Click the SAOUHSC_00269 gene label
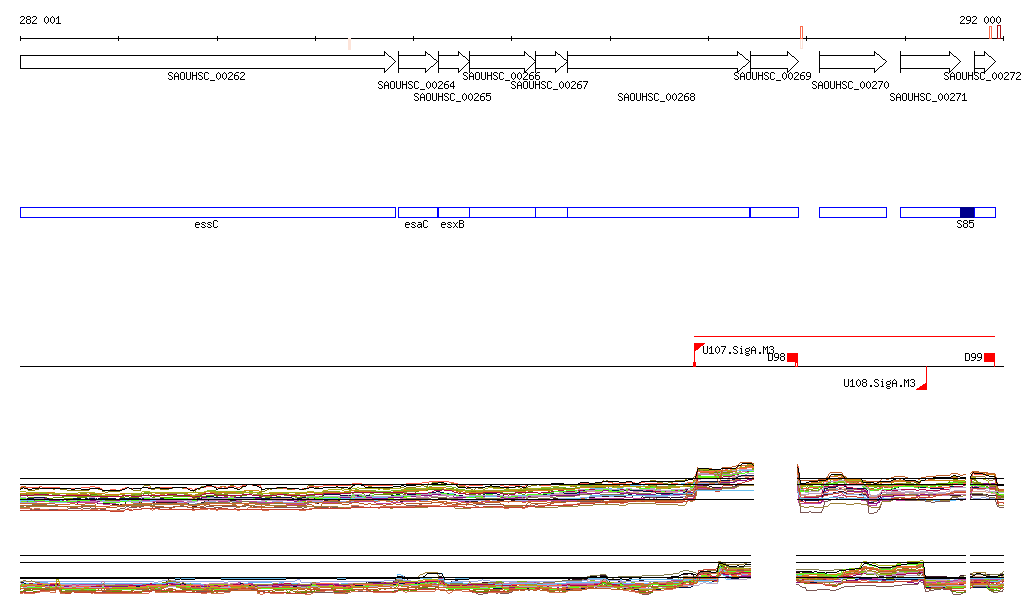 [x=772, y=76]
